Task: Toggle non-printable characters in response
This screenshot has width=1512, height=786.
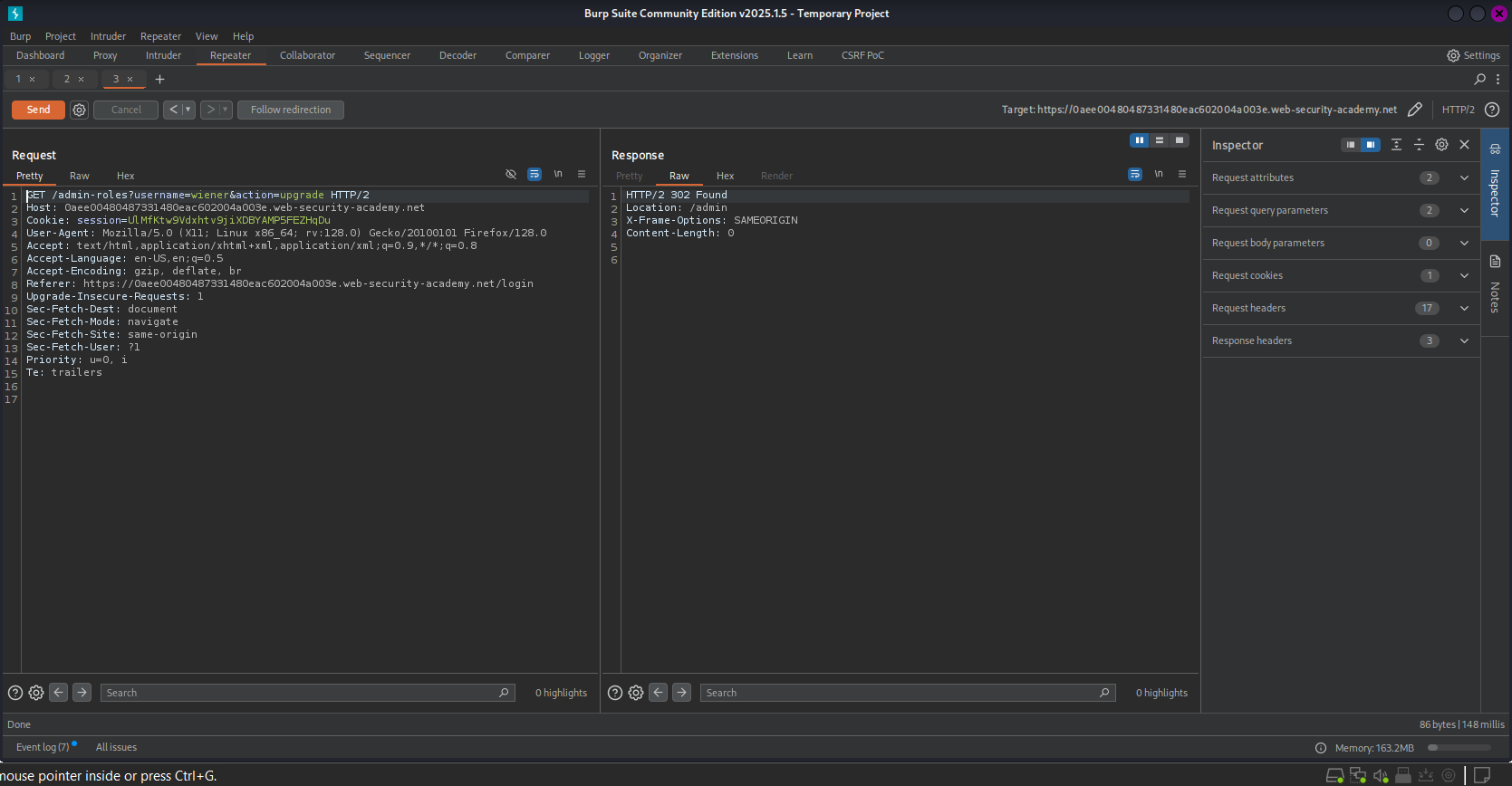Action: click(1159, 175)
